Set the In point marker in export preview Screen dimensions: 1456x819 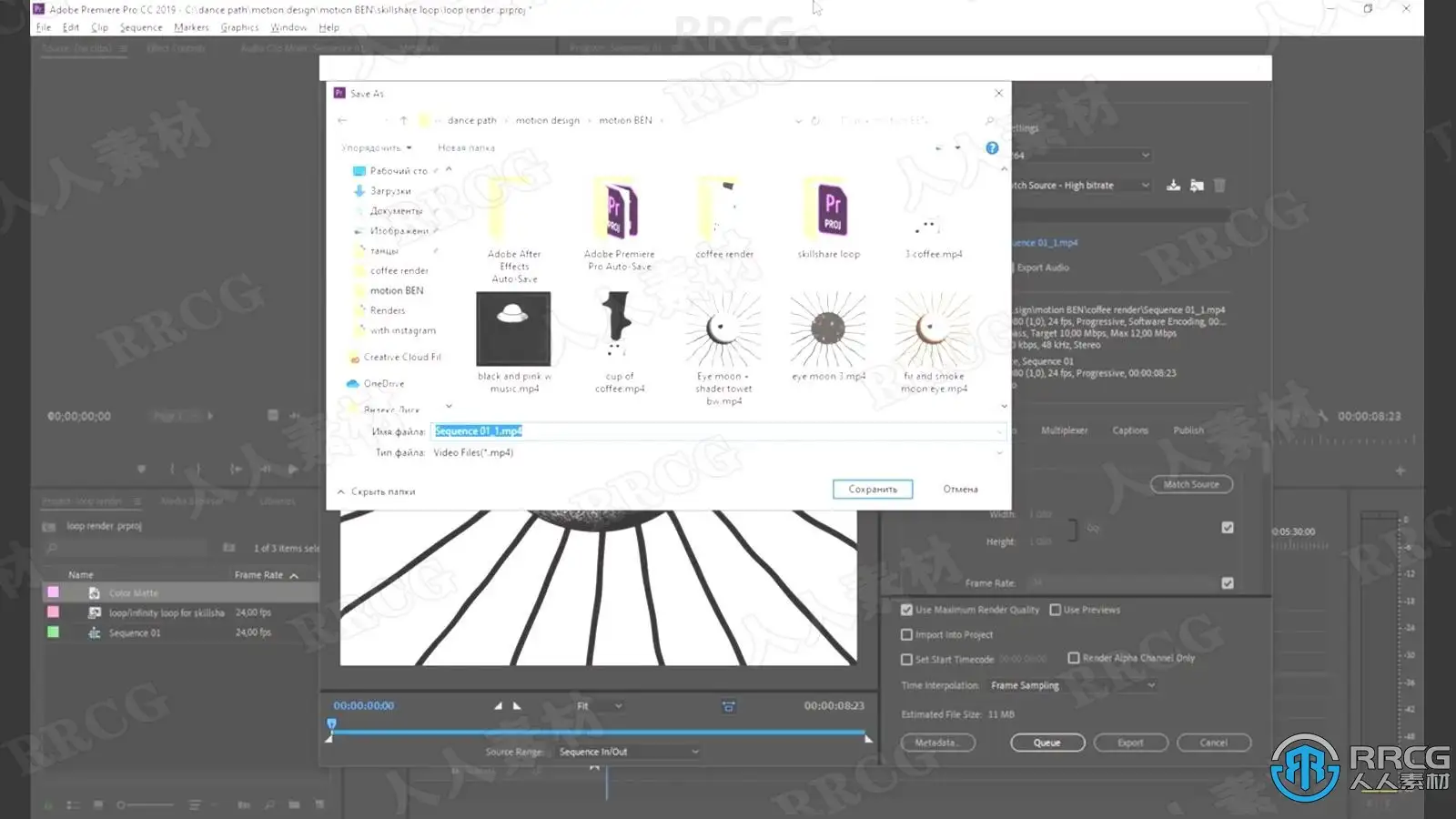pyautogui.click(x=498, y=706)
